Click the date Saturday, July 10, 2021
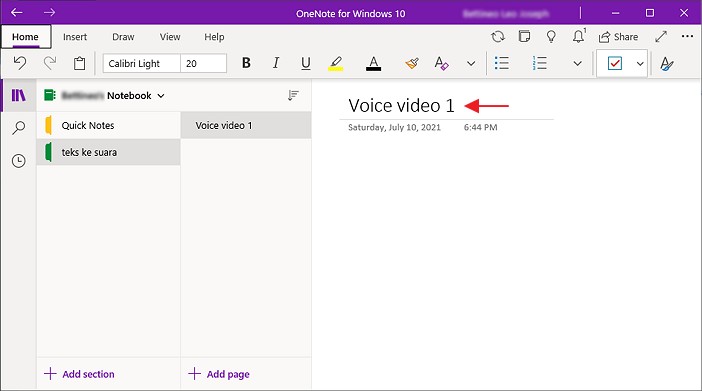The width and height of the screenshot is (702, 391). point(394,127)
